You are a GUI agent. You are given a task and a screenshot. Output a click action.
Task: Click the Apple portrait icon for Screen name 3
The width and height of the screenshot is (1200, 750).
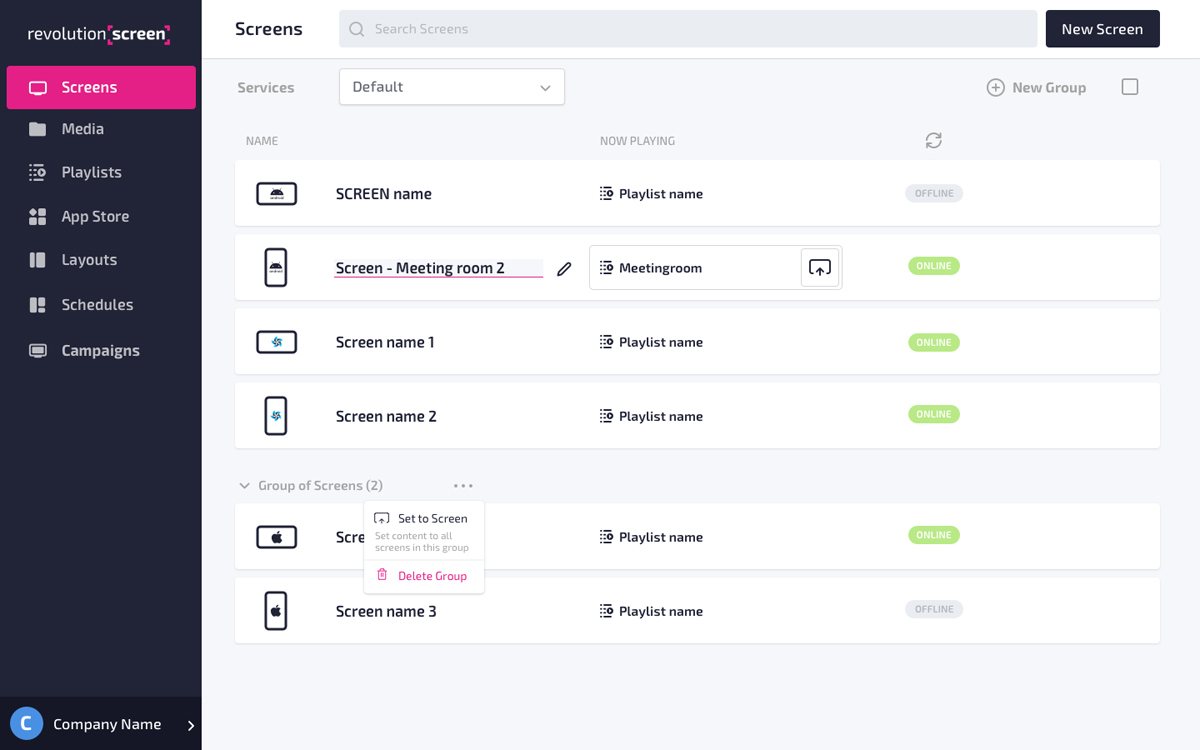(x=276, y=611)
